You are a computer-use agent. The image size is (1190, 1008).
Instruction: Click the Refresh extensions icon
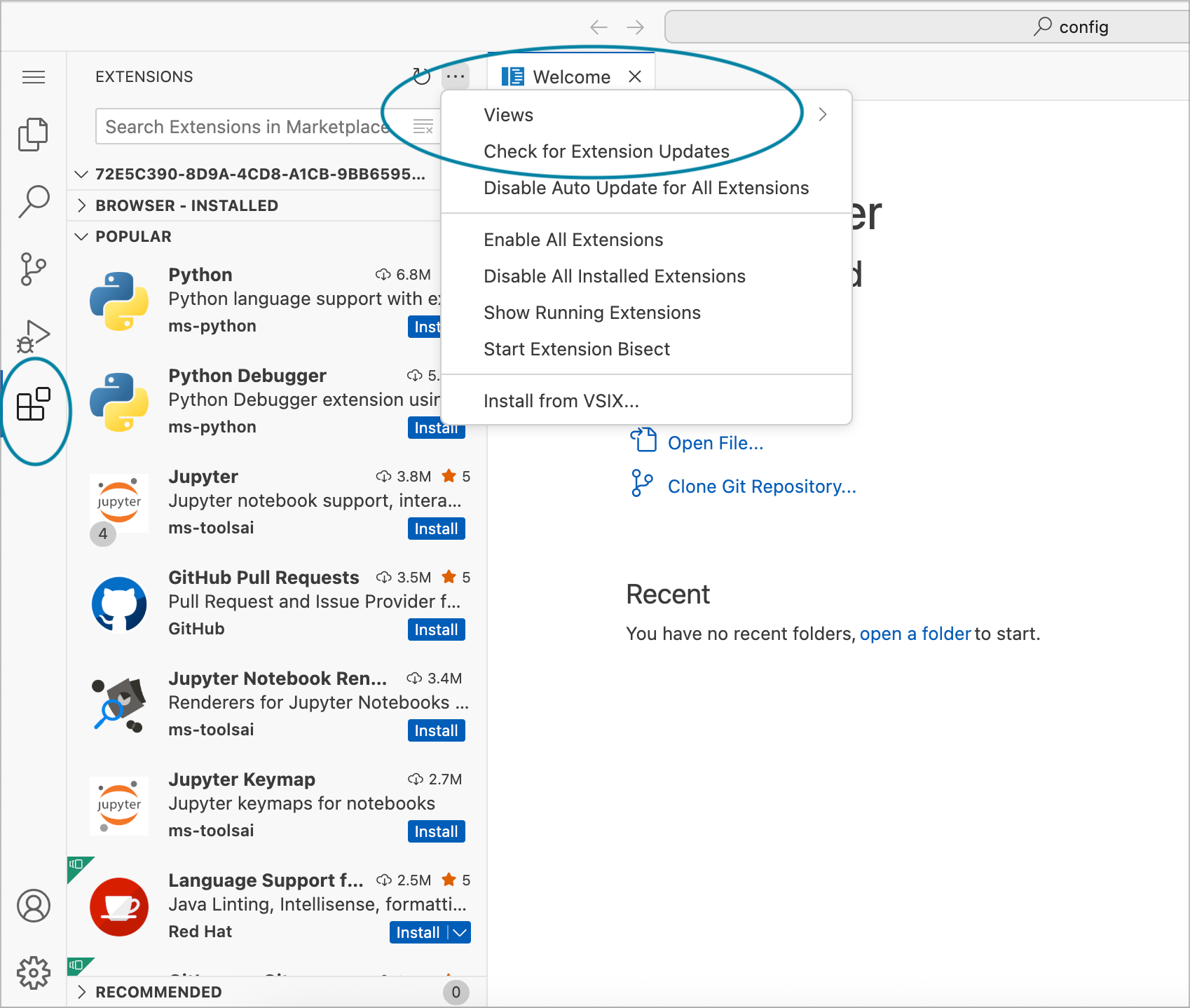point(421,76)
